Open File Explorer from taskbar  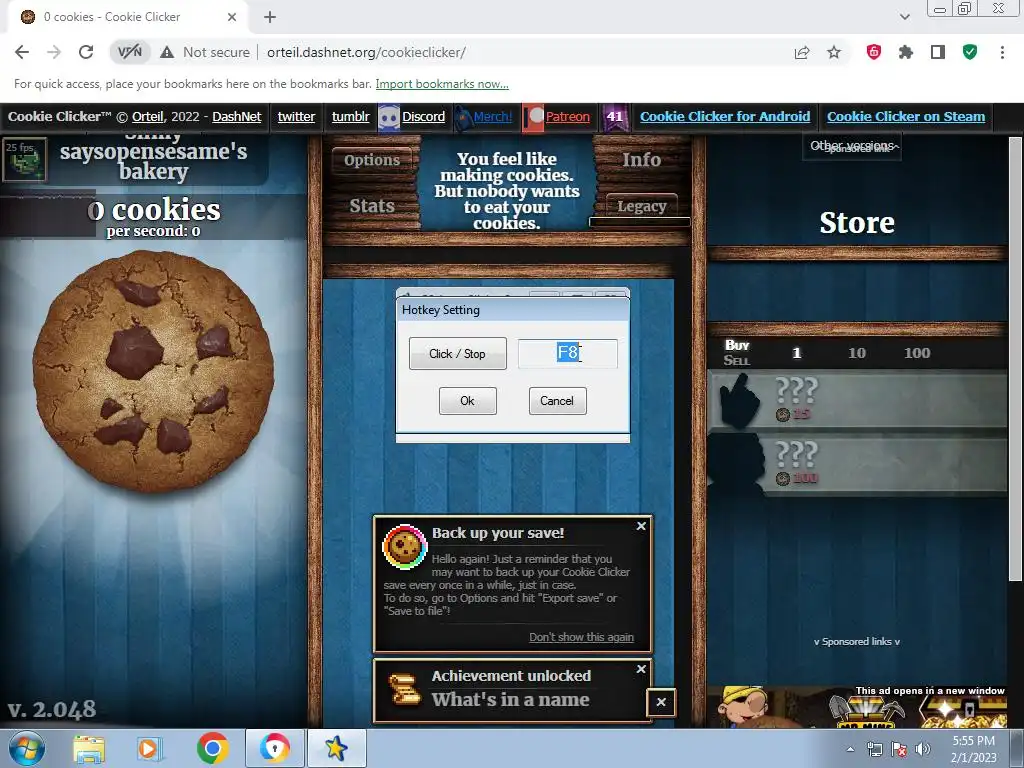point(89,748)
